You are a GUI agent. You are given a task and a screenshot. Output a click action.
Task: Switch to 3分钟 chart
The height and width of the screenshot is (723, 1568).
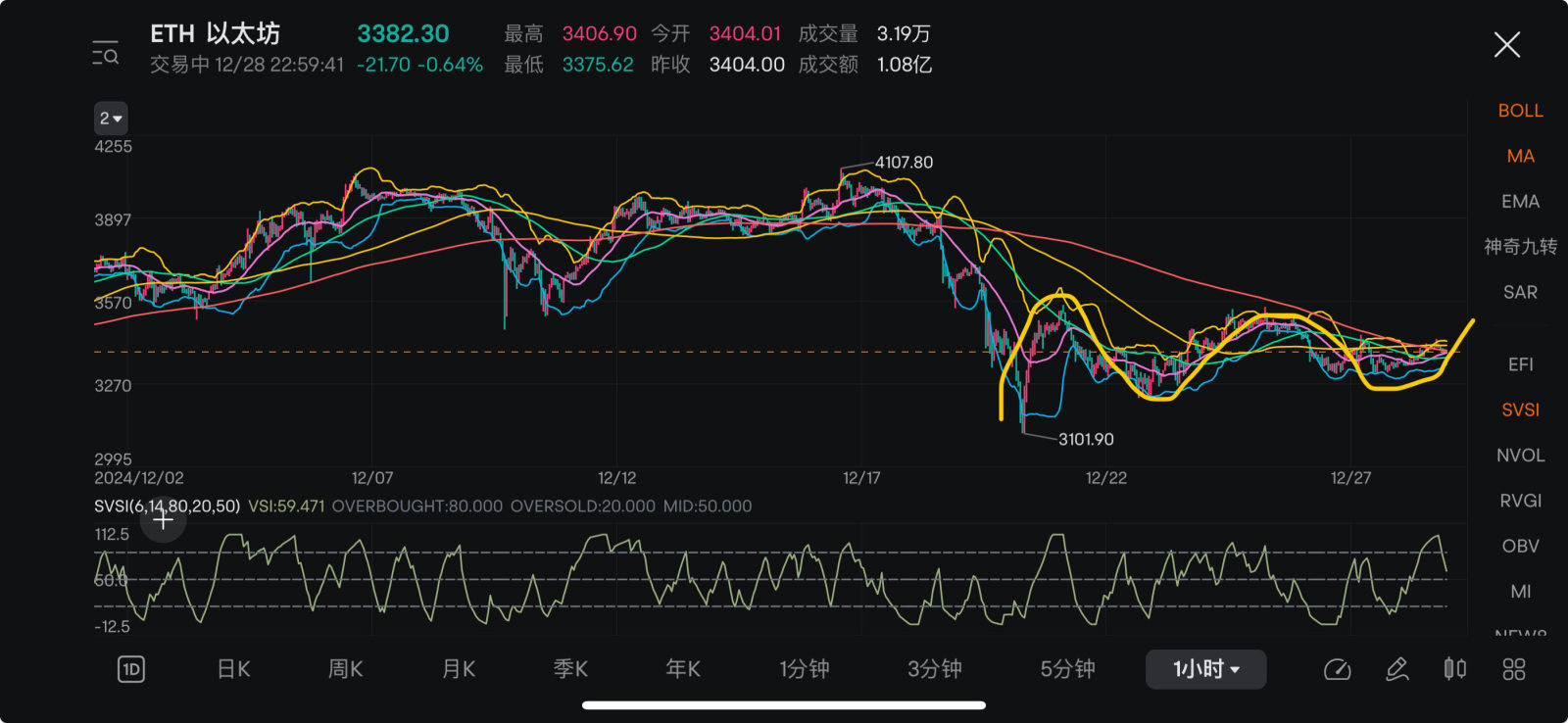pyautogui.click(x=934, y=669)
